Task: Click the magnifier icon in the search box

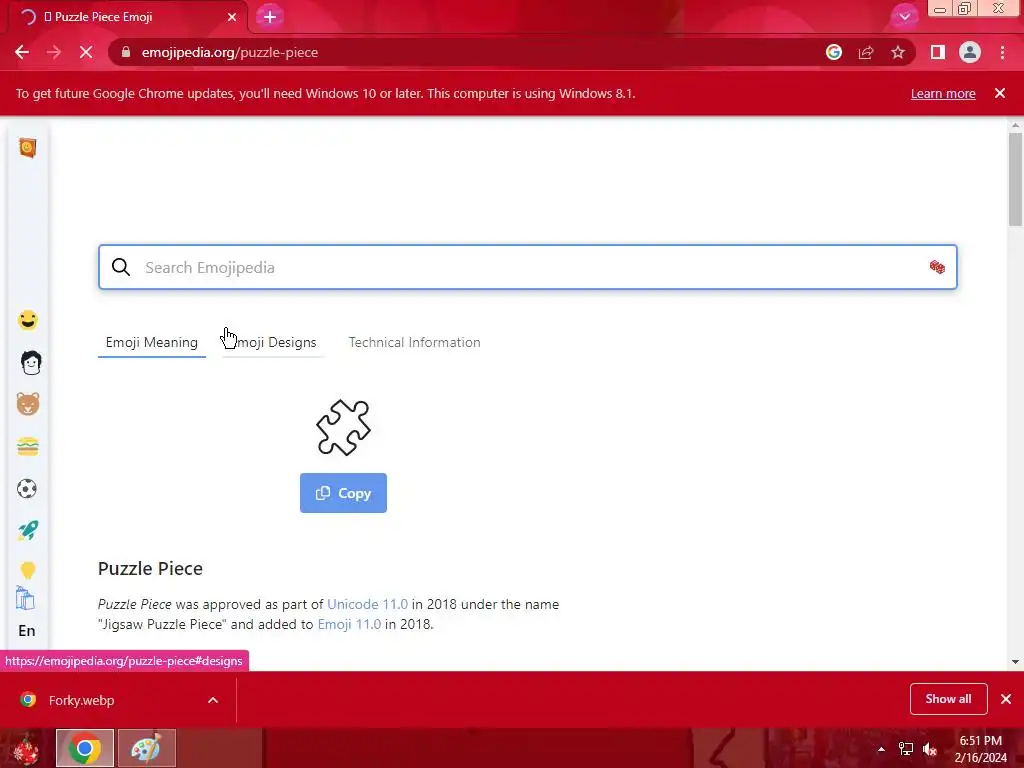Action: [x=121, y=267]
